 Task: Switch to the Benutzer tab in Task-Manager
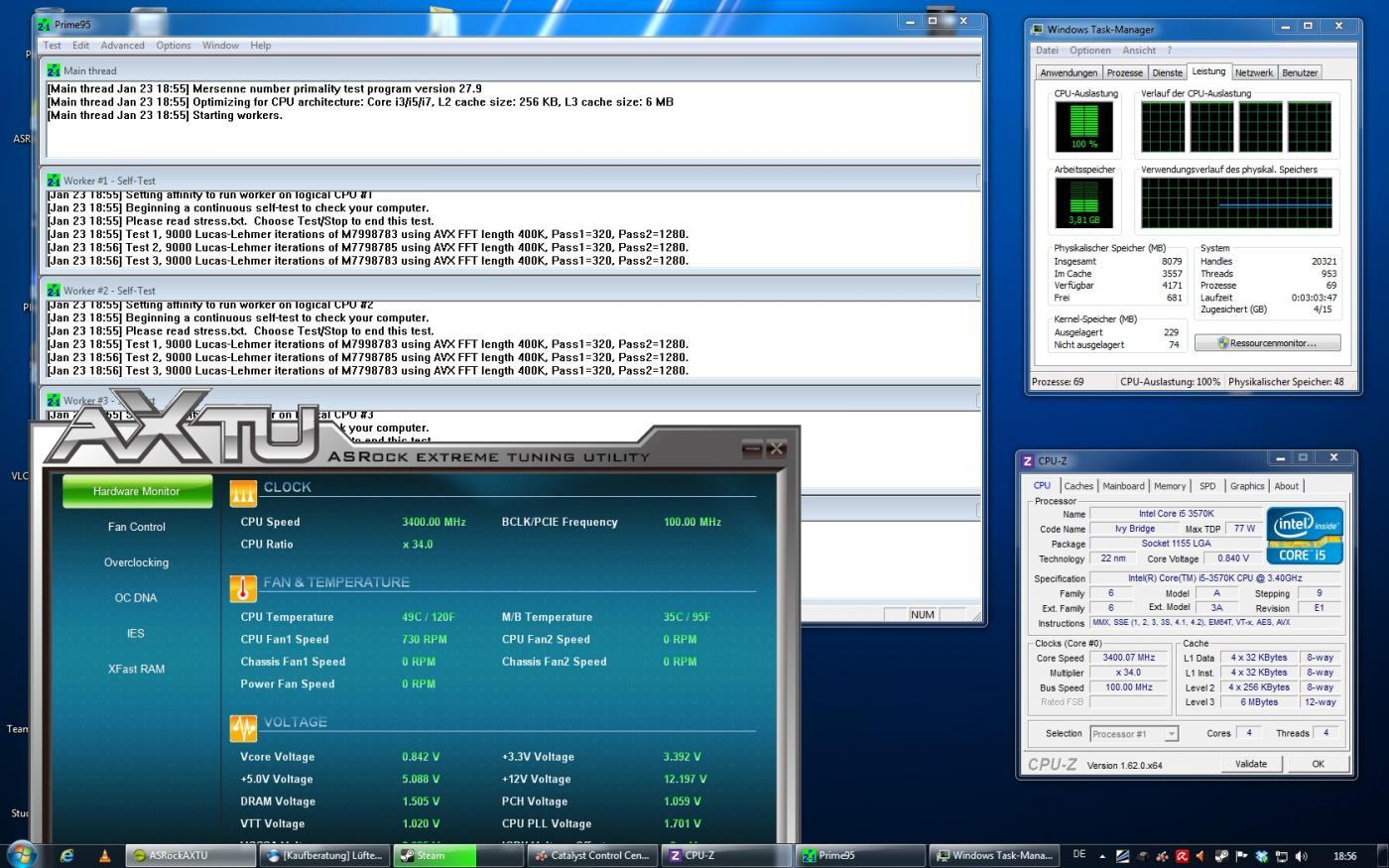pyautogui.click(x=1300, y=72)
